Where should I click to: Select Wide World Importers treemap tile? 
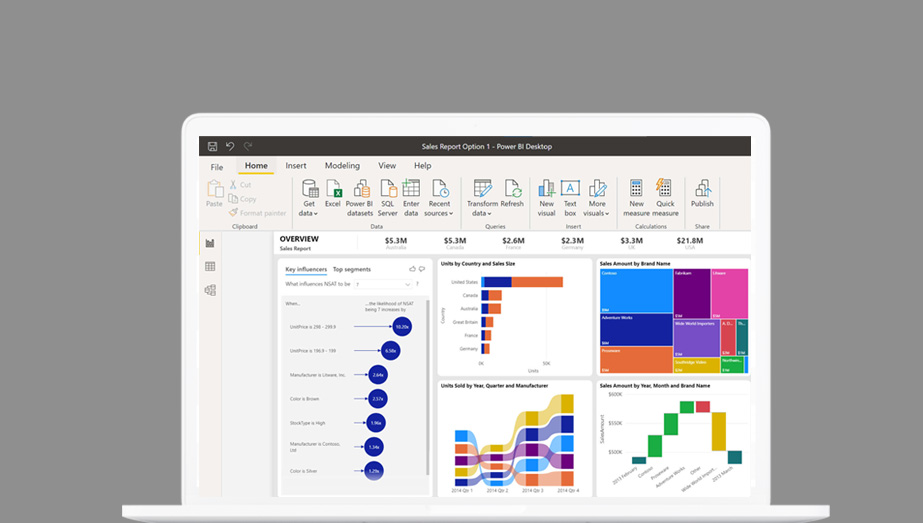point(696,339)
